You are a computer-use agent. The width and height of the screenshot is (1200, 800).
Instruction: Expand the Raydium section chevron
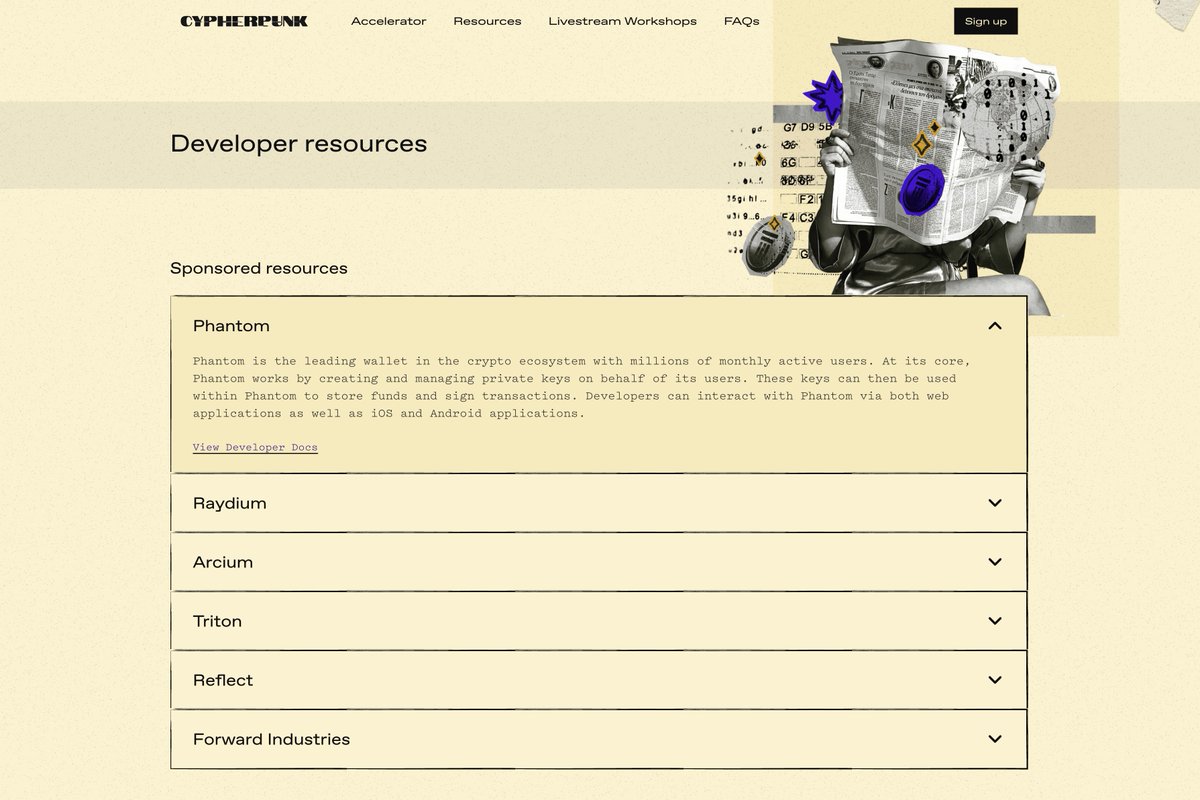(x=994, y=503)
